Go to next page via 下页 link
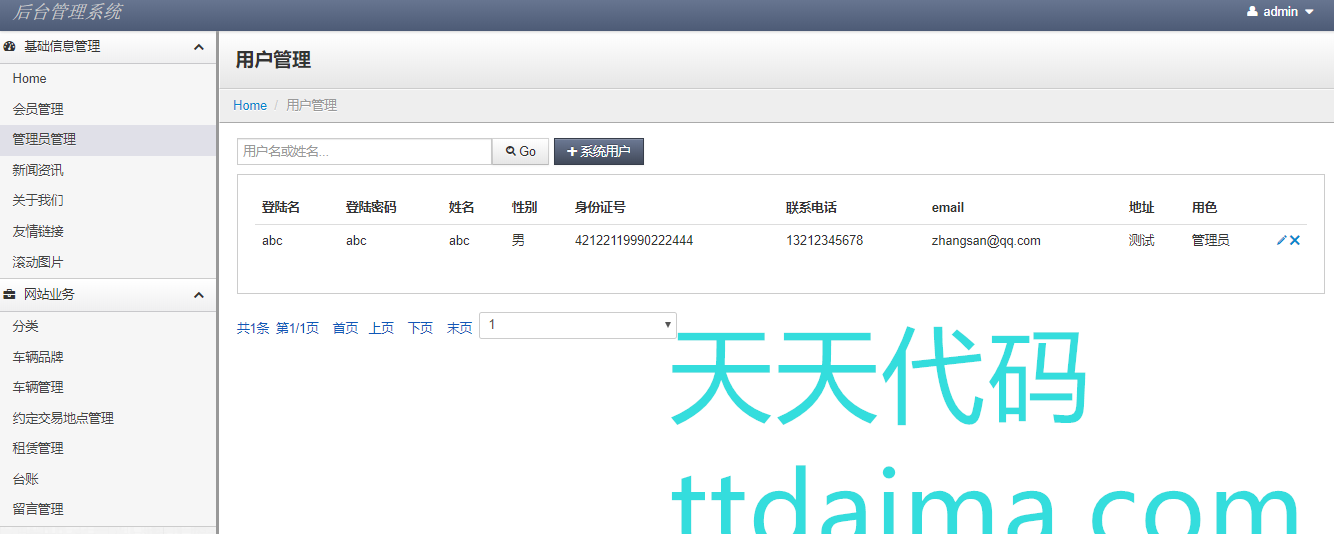The image size is (1334, 534). click(420, 328)
